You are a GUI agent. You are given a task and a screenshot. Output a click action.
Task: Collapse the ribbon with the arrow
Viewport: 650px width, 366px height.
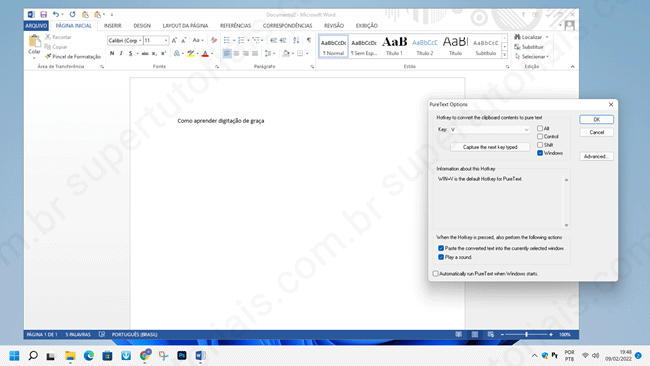(572, 66)
